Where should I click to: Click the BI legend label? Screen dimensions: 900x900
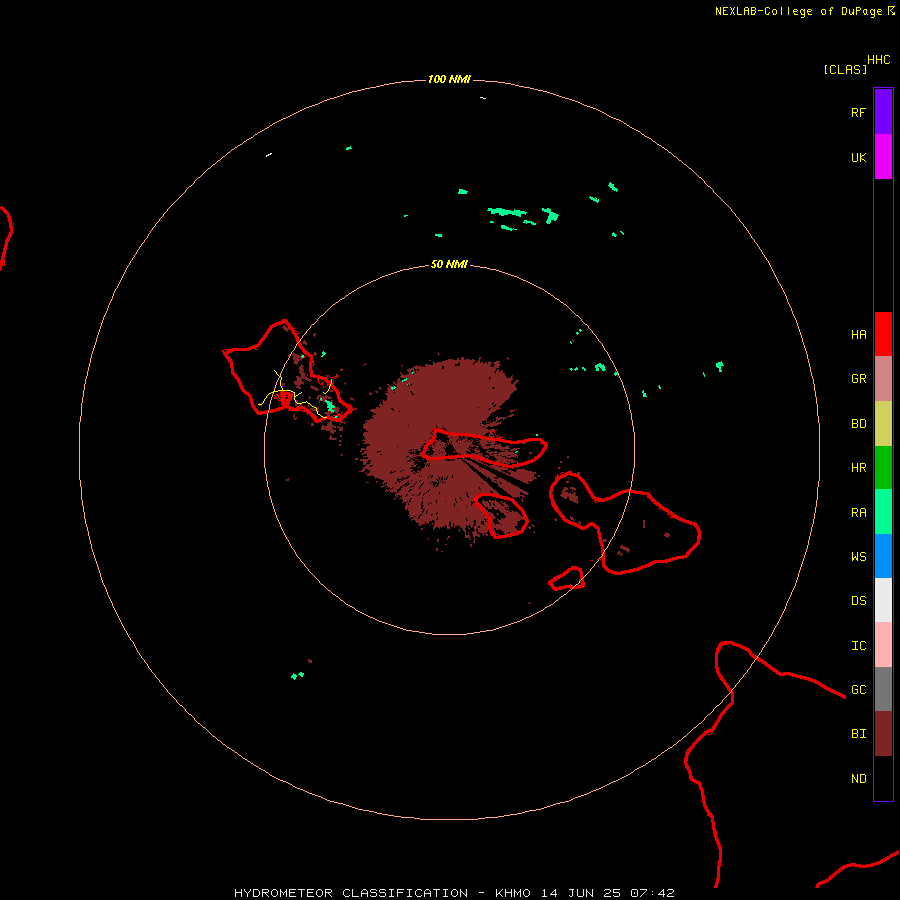pyautogui.click(x=858, y=734)
